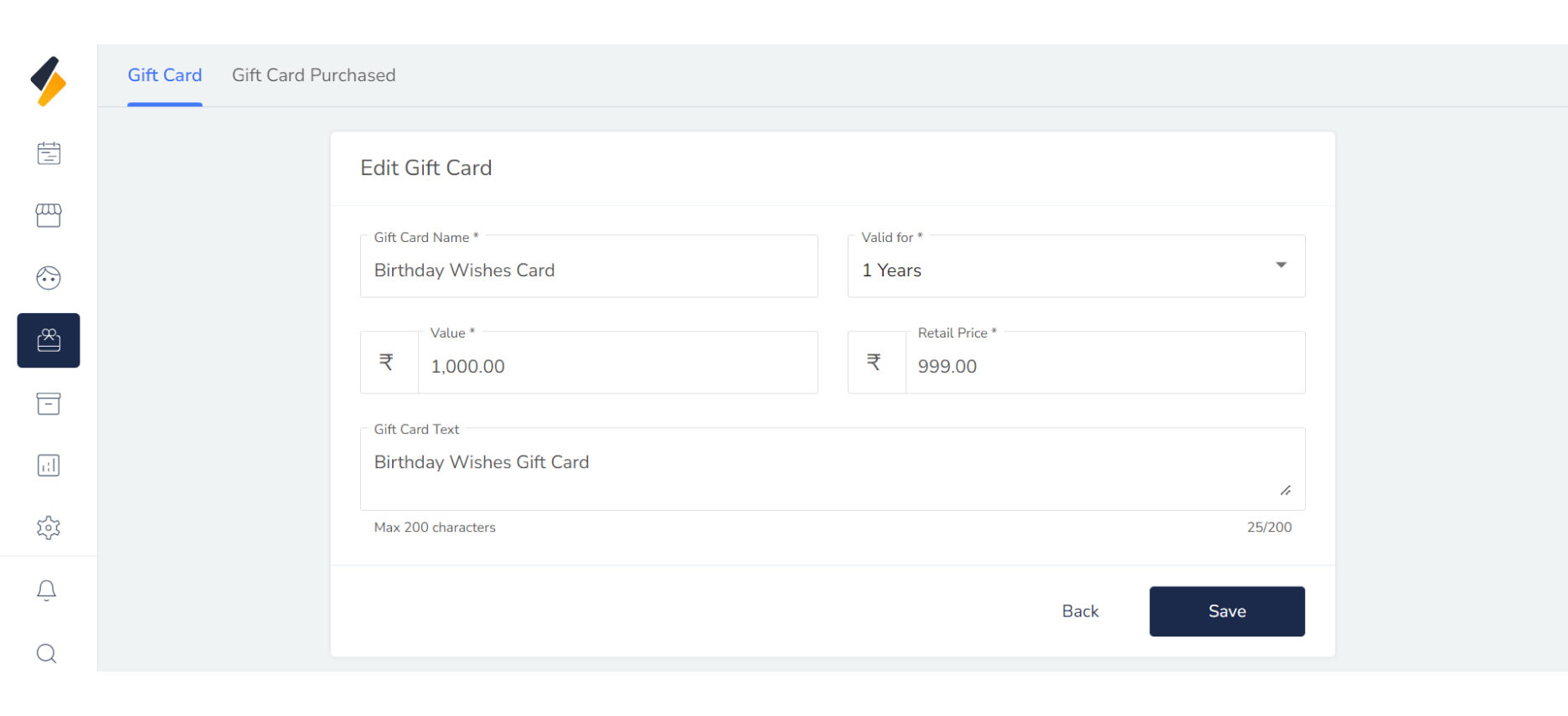Viewport: 1568px width, 716px height.
Task: Click the app logo in the sidebar
Action: pyautogui.click(x=49, y=81)
